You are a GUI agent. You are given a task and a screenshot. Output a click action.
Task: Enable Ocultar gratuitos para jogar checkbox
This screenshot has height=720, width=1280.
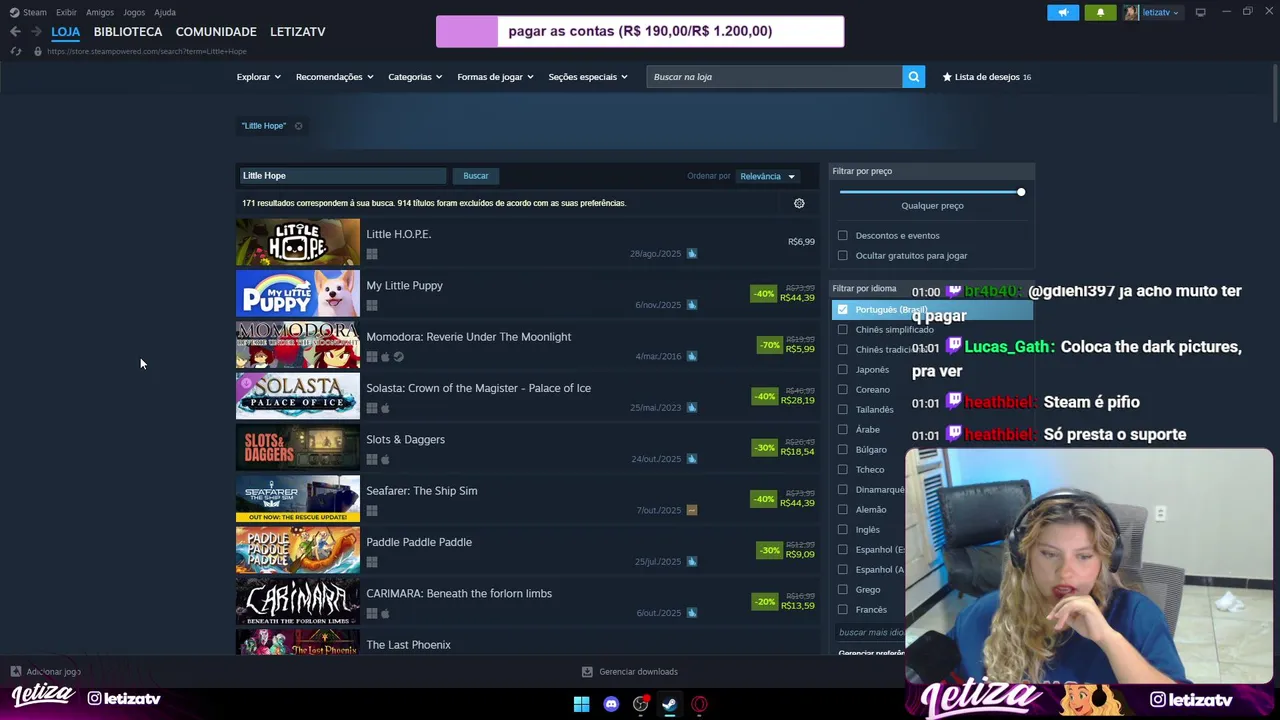tap(843, 256)
